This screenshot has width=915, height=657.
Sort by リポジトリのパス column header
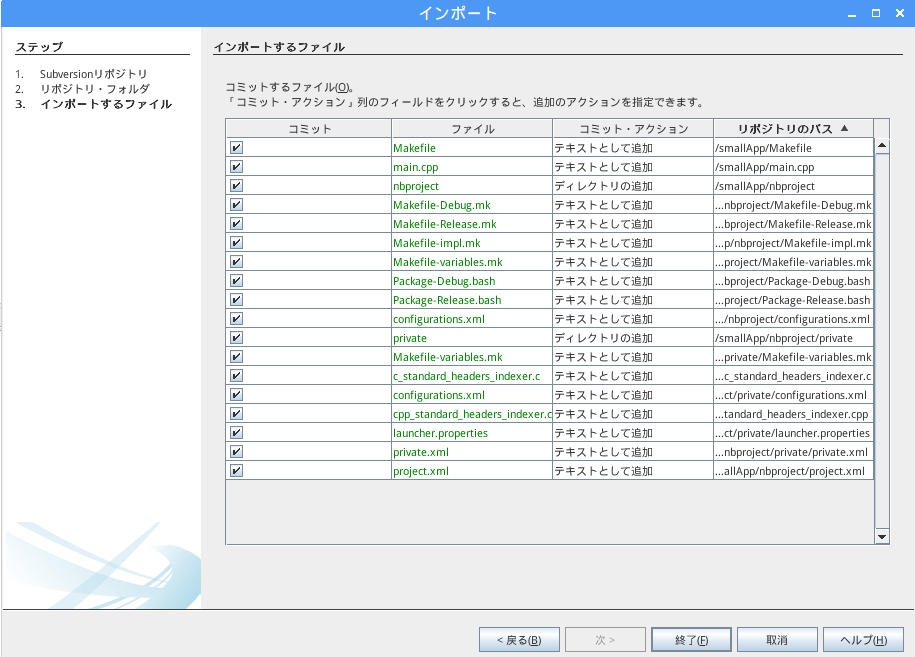point(792,129)
